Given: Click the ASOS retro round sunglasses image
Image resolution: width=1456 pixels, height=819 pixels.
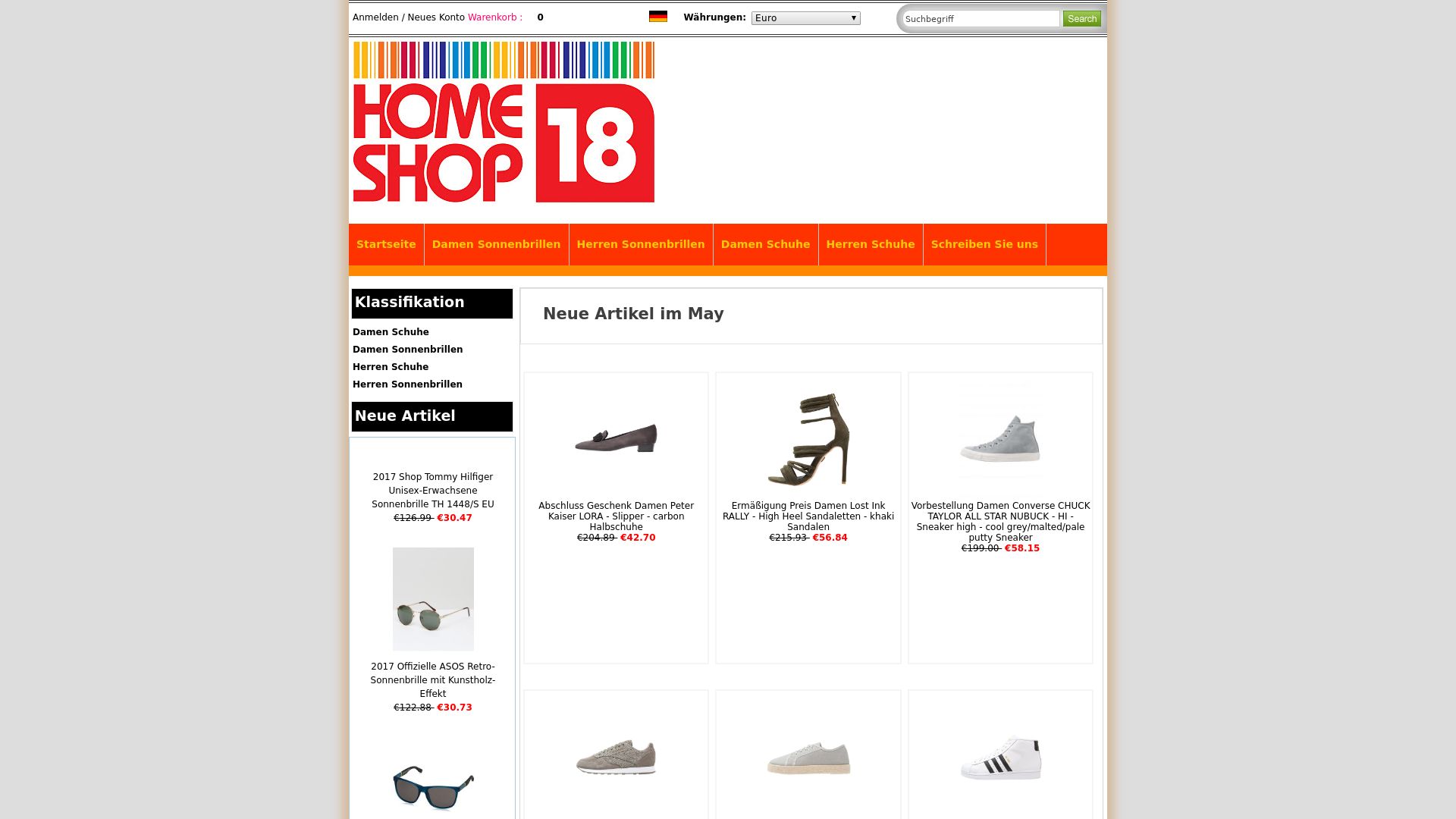Looking at the screenshot, I should [x=433, y=599].
